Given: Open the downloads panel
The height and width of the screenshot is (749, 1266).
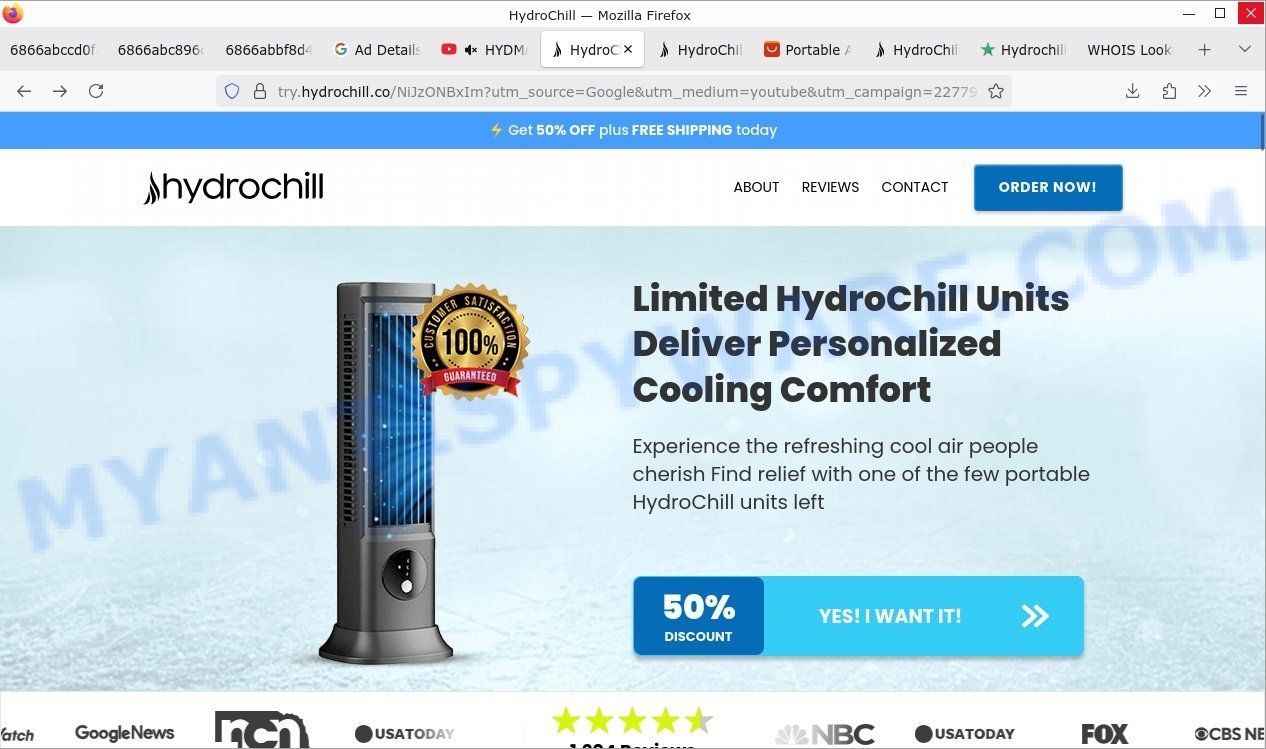Looking at the screenshot, I should (1132, 91).
